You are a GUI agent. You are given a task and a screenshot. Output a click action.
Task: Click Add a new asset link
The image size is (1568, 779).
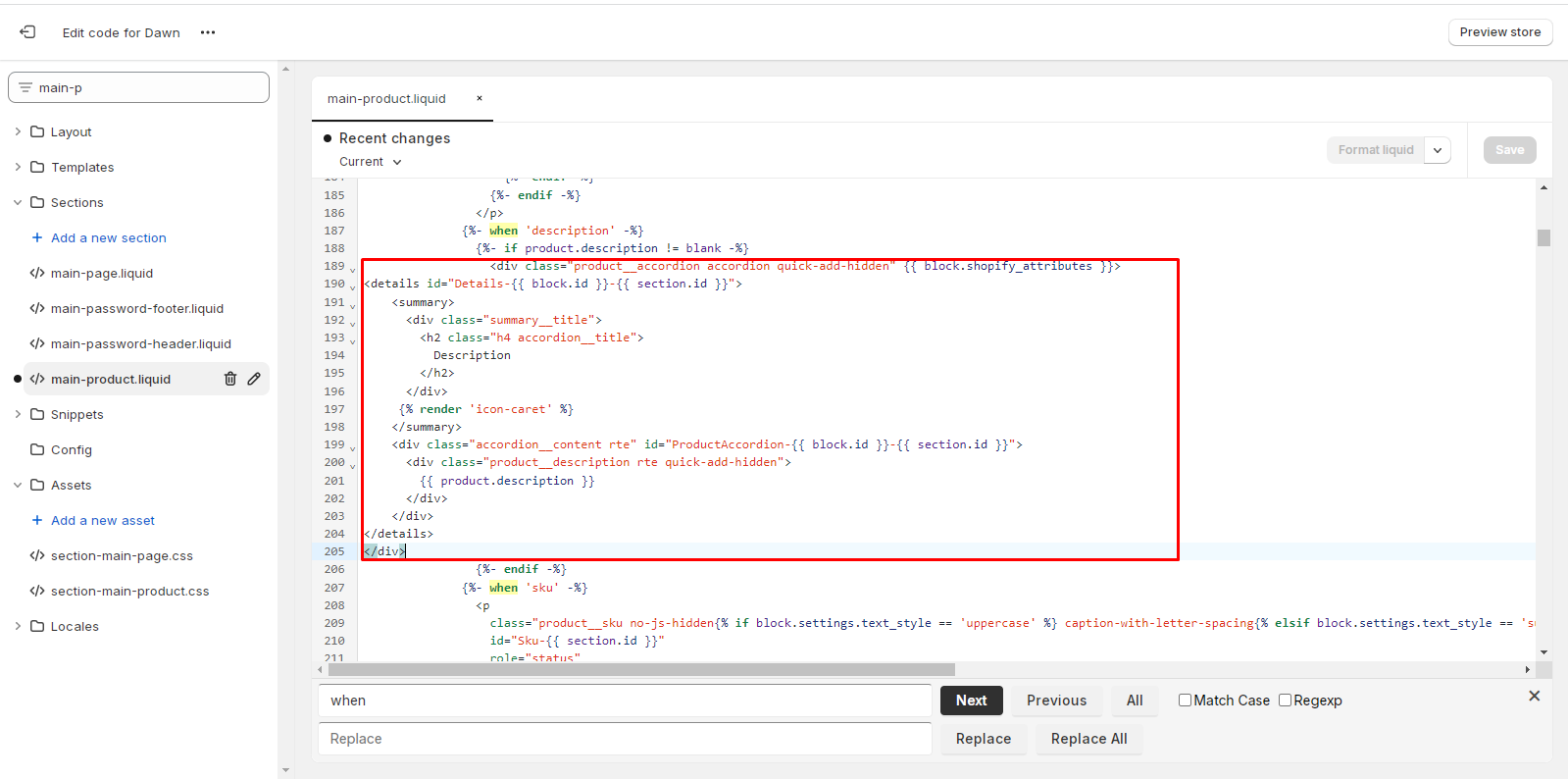pyautogui.click(x=103, y=520)
